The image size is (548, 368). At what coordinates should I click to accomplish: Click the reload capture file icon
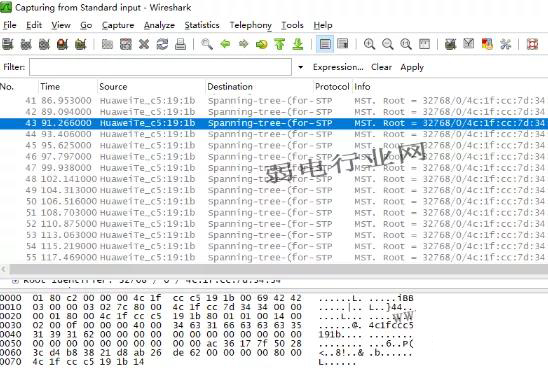[162, 44]
